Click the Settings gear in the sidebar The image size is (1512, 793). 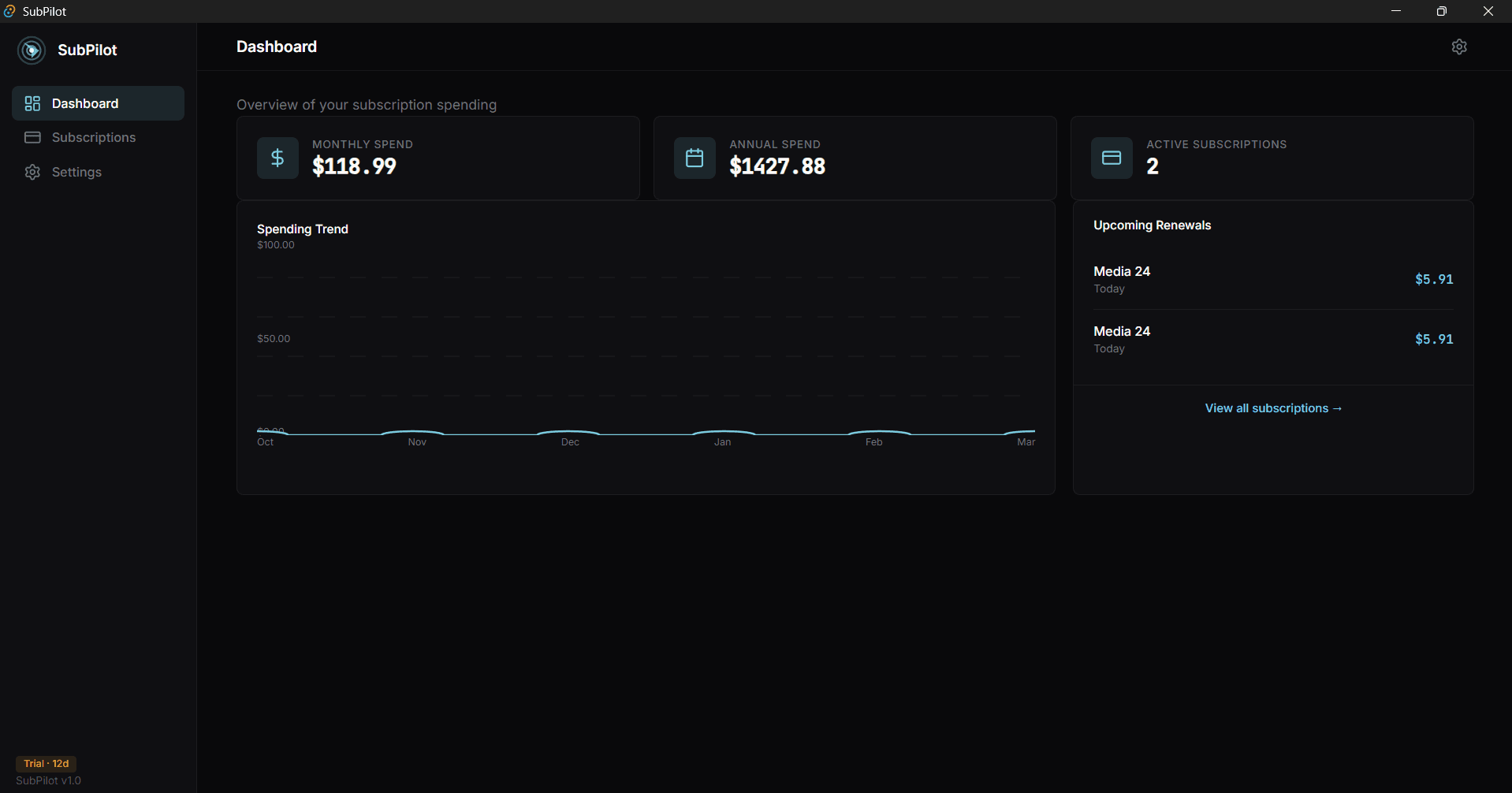[x=32, y=172]
